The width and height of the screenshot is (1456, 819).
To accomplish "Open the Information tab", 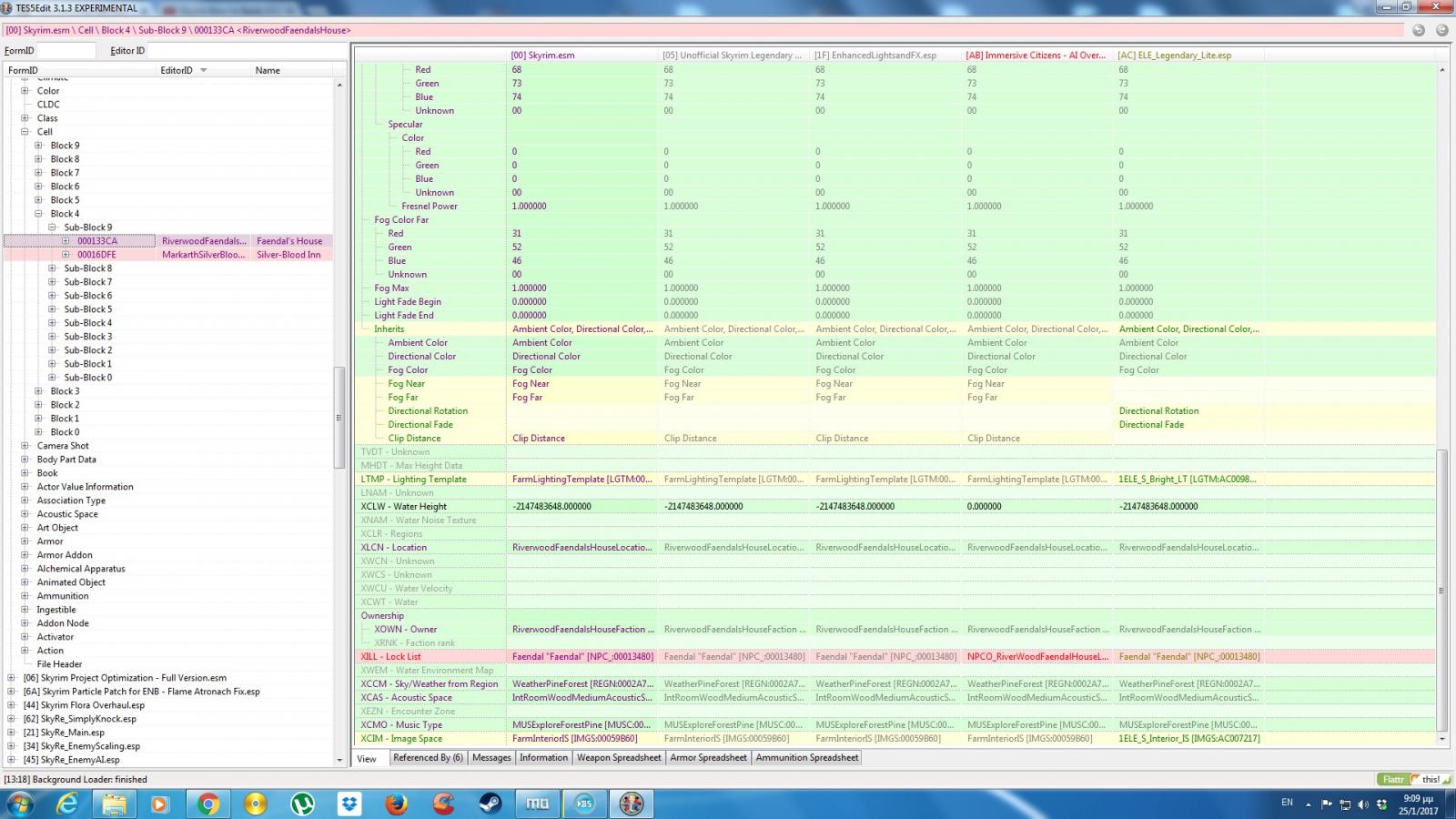I will tap(543, 757).
